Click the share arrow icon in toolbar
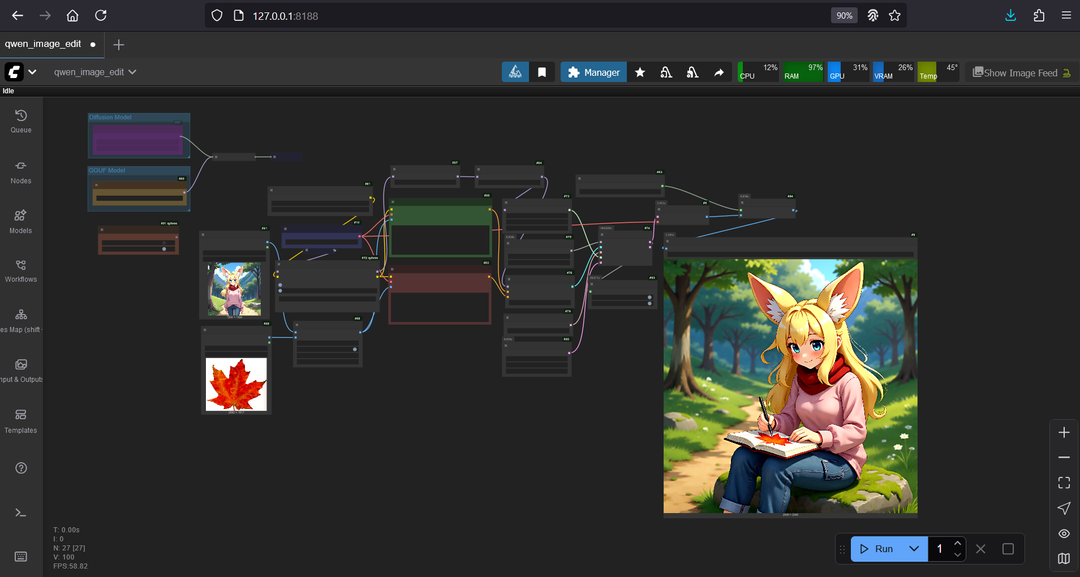Image resolution: width=1080 pixels, height=577 pixels. (x=718, y=73)
